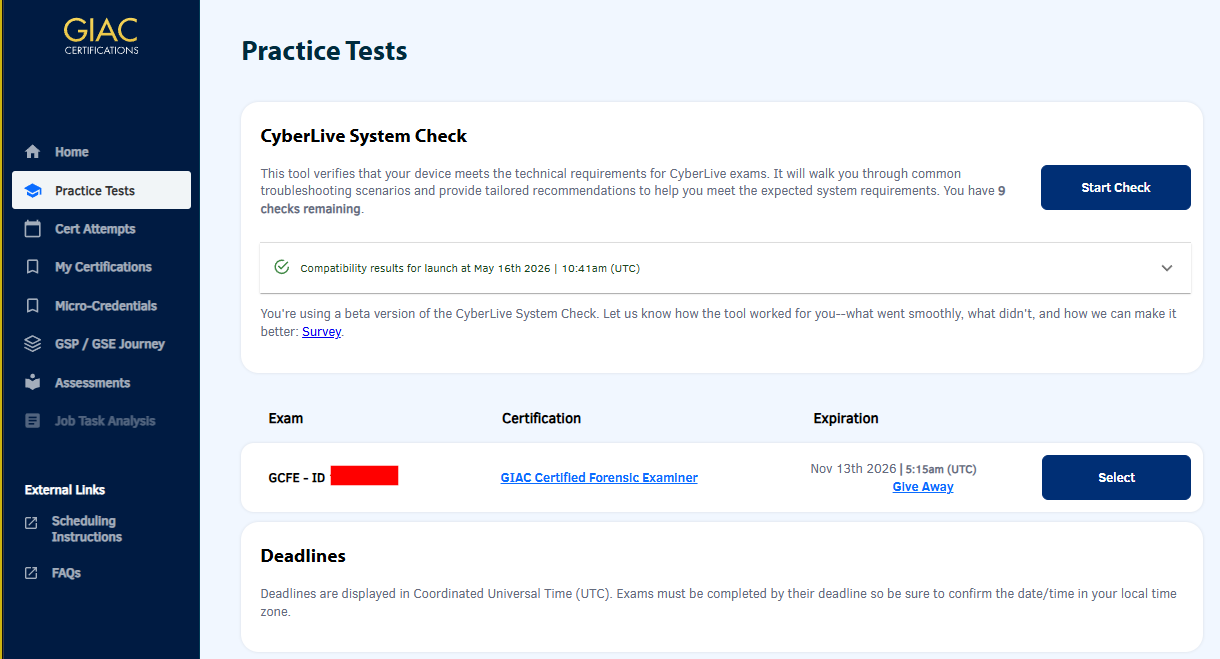The image size is (1220, 659).
Task: Click the Give Away link
Action: (923, 487)
